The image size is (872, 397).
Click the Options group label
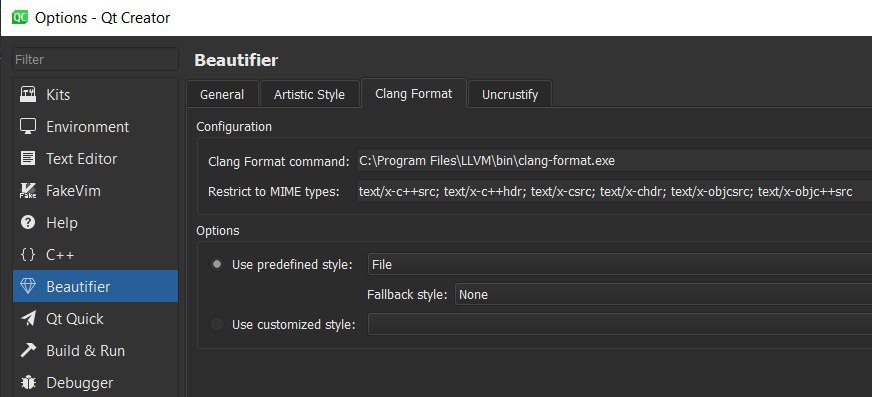[218, 231]
